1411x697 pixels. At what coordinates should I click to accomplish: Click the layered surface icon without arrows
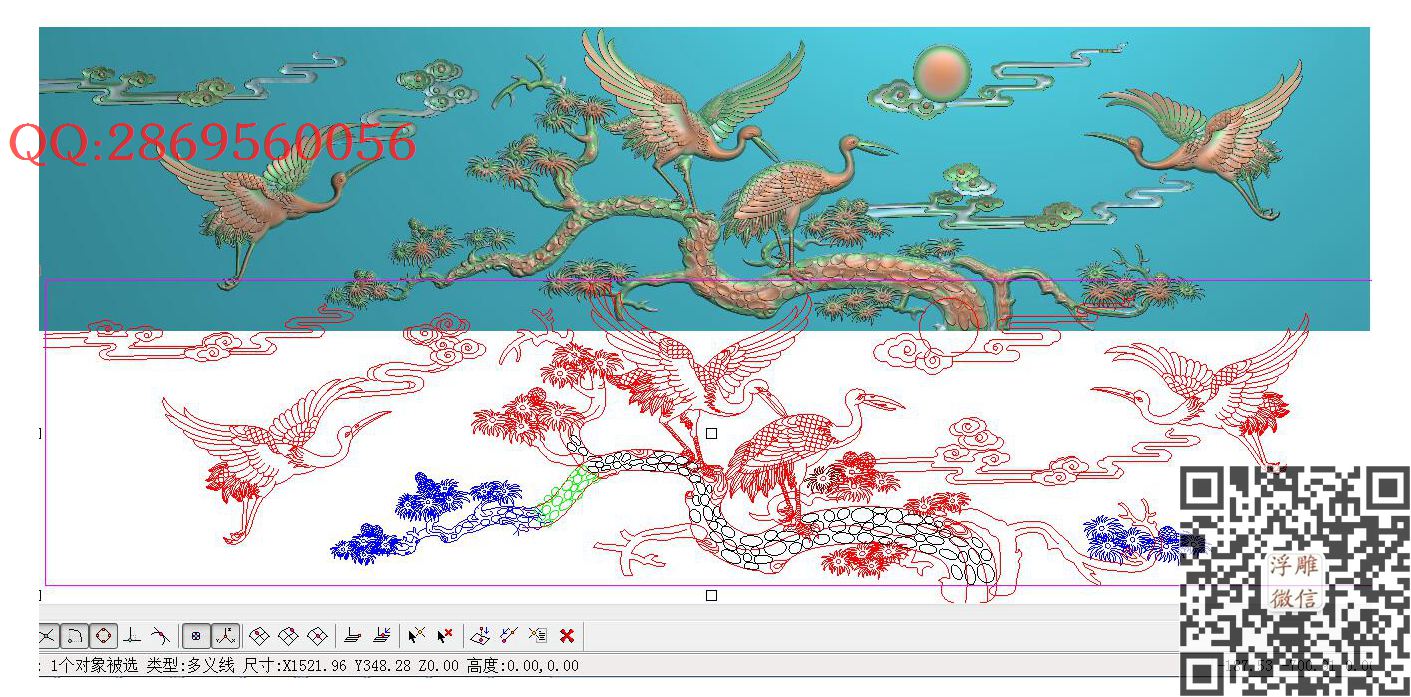coord(352,636)
